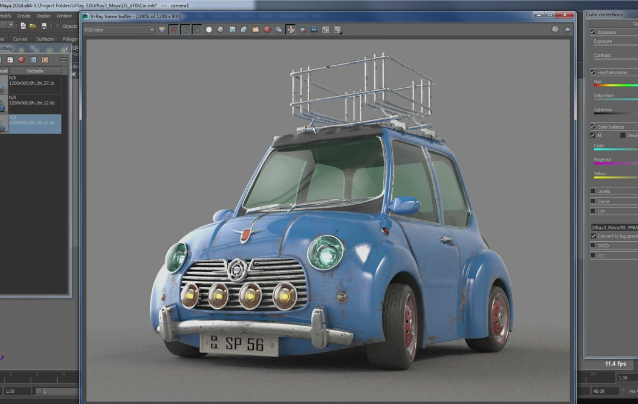Toggle the track mouse while rendering icon
The image size is (638, 404).
tap(291, 30)
